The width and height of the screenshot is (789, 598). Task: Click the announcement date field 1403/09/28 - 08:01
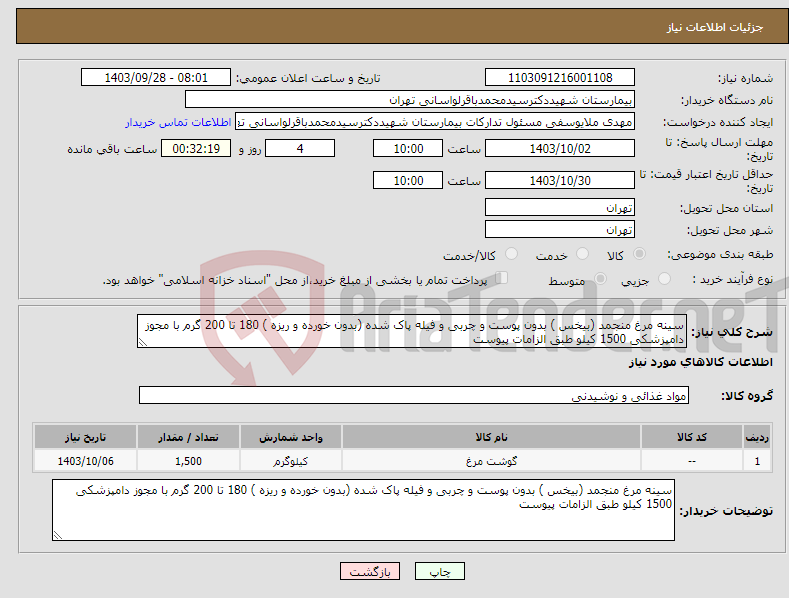pos(156,78)
